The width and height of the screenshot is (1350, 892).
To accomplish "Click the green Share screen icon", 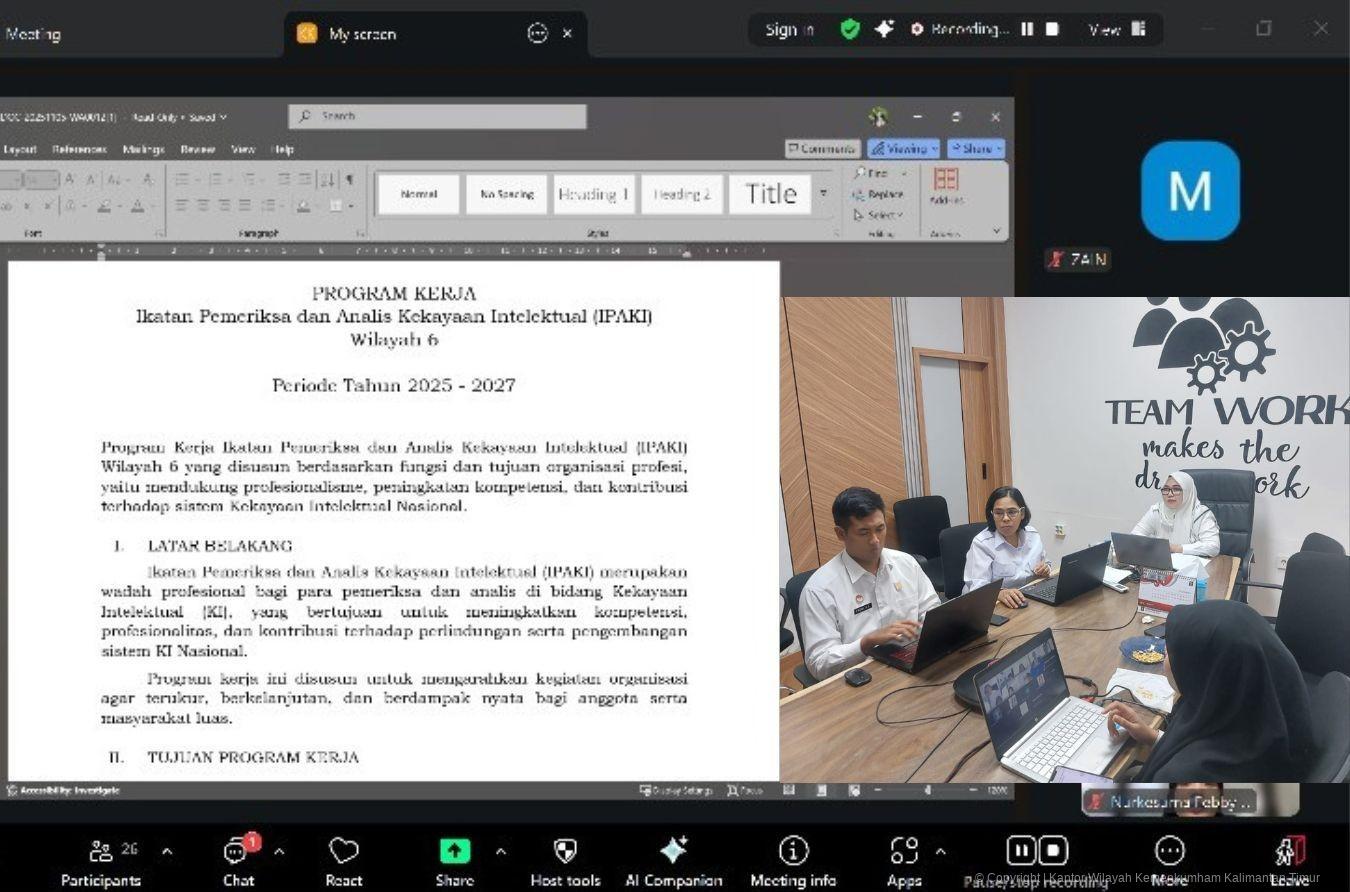I will pyautogui.click(x=454, y=851).
